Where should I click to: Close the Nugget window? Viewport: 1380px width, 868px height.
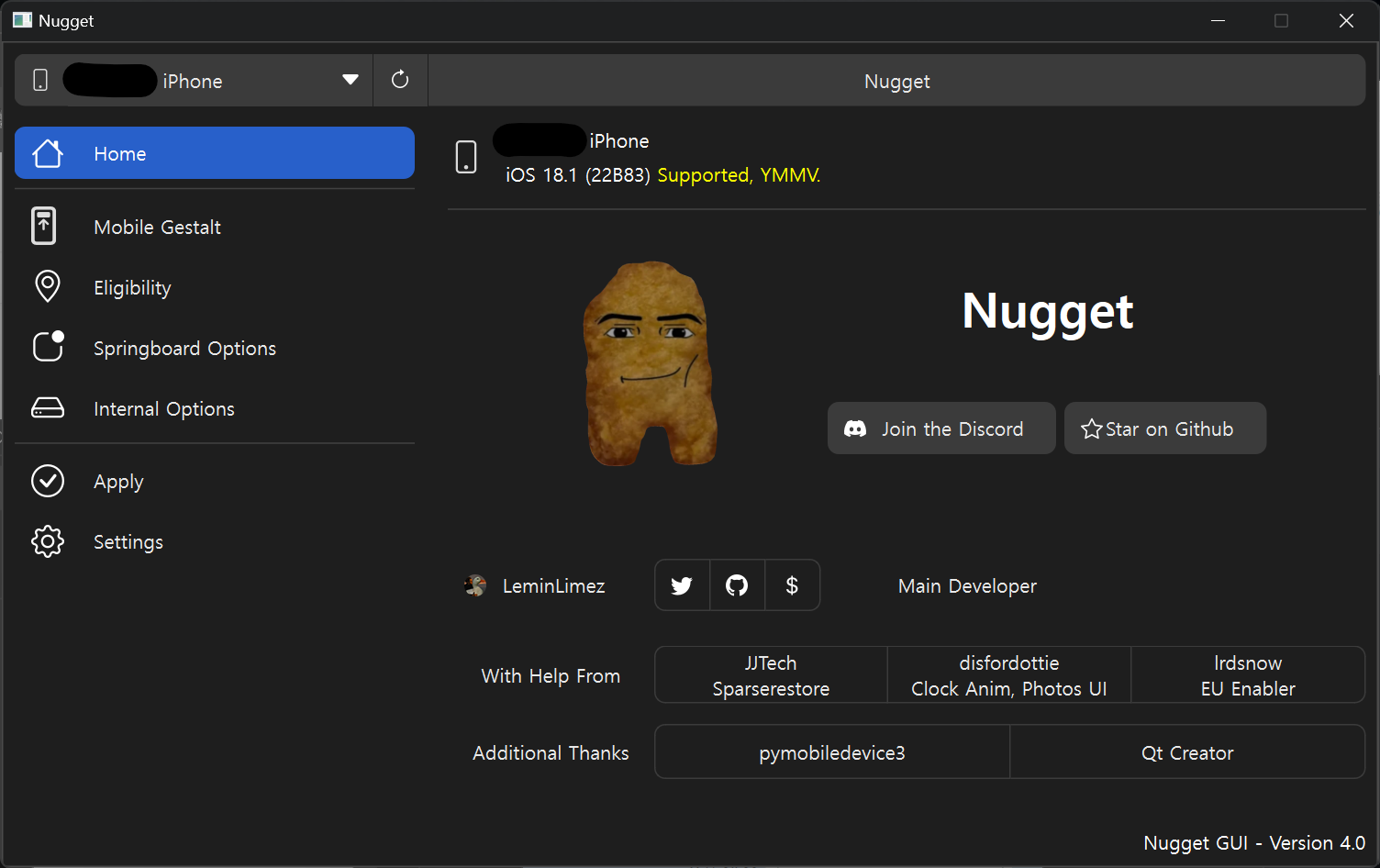[x=1346, y=20]
